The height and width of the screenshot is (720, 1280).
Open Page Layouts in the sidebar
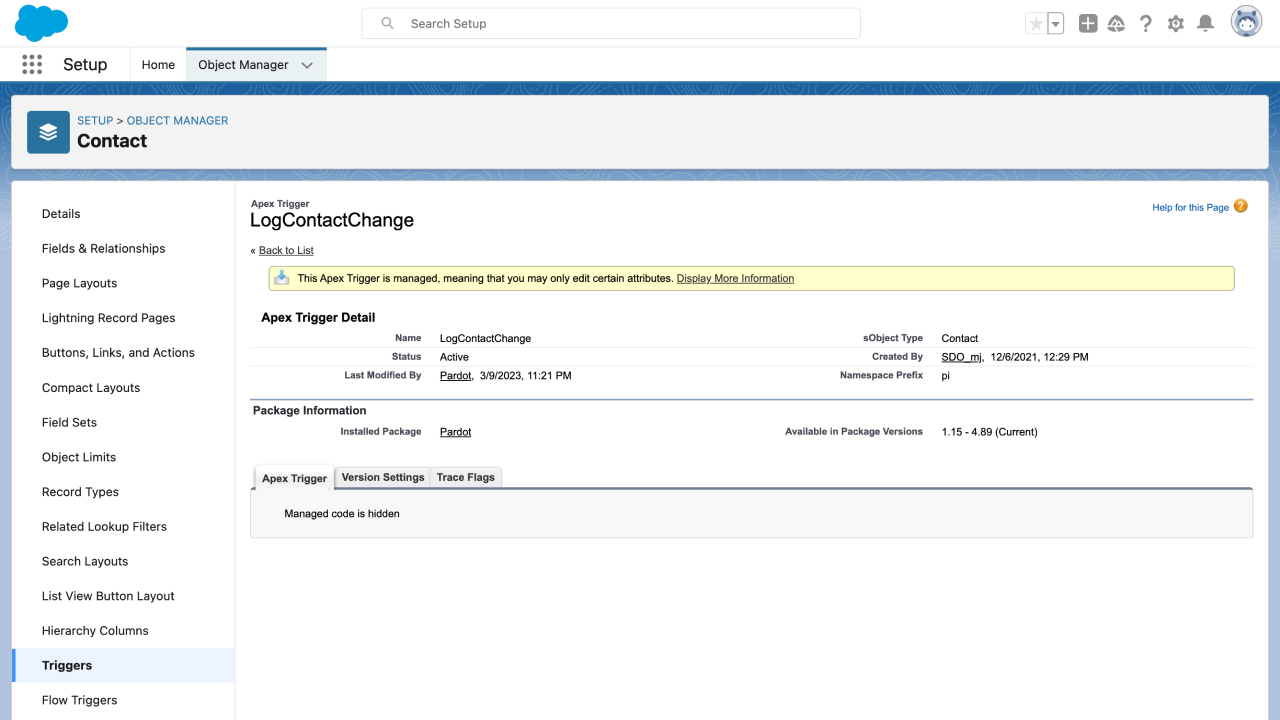(x=123, y=283)
